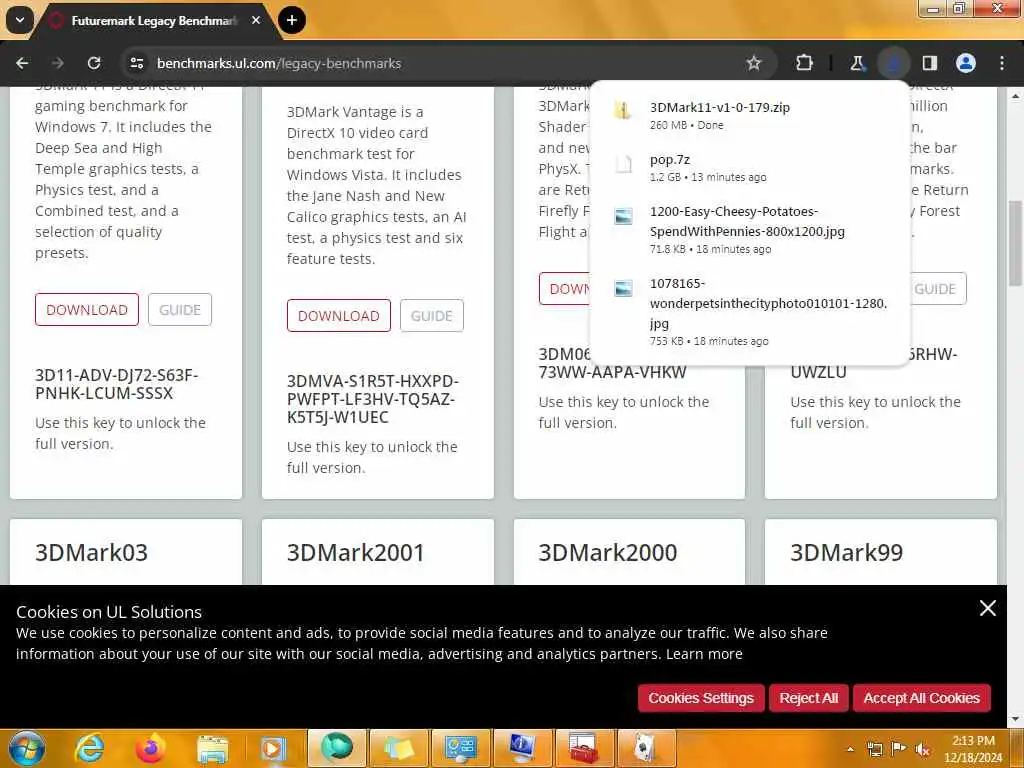Click the UWZLU key text

818,372
